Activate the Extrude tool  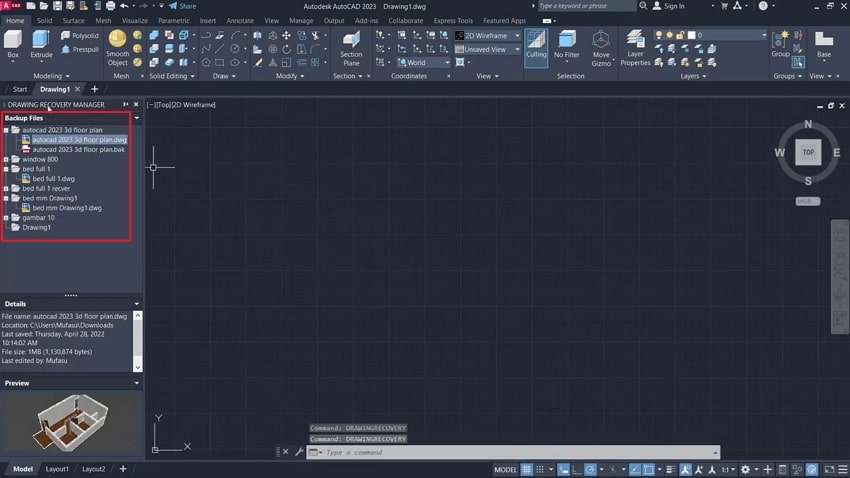click(41, 44)
